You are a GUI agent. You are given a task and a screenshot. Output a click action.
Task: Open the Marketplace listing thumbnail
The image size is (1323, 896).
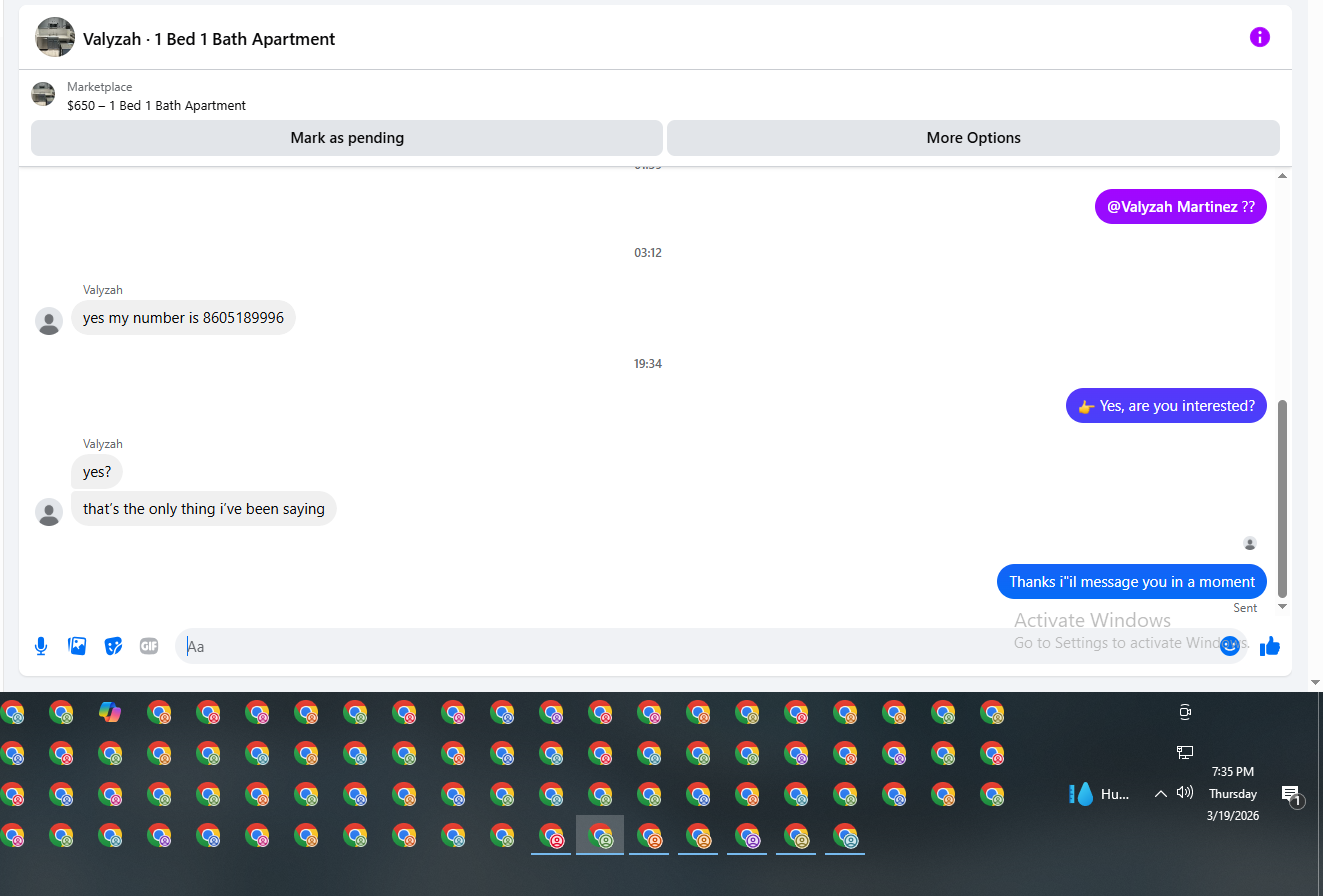[x=43, y=95]
